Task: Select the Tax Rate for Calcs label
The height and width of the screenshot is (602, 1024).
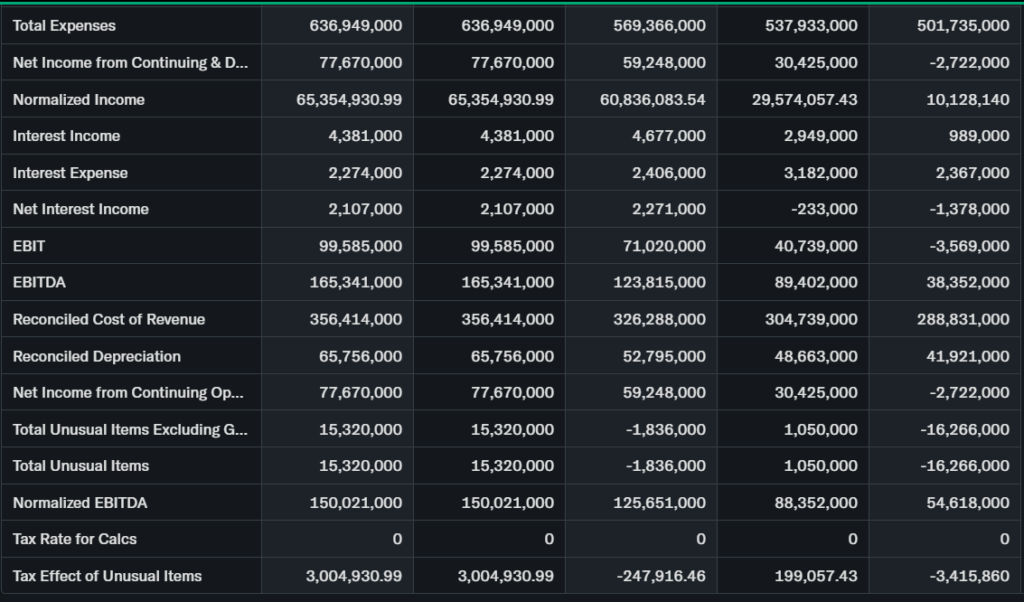Action: [x=74, y=539]
